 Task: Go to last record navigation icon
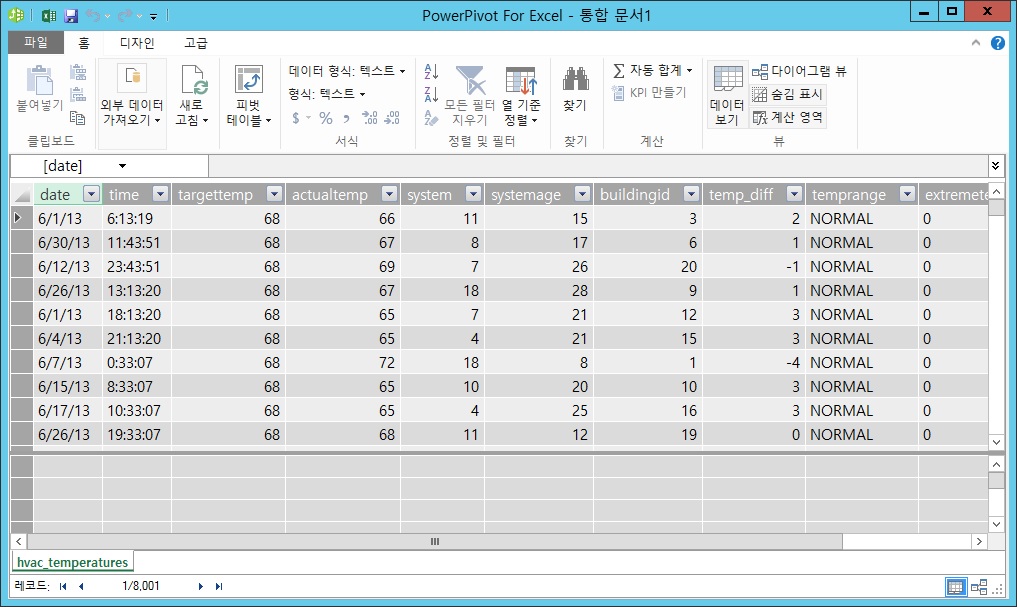[219, 586]
